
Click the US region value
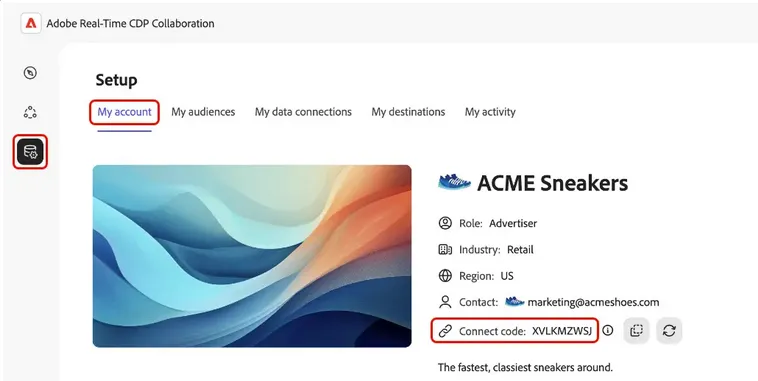click(507, 276)
